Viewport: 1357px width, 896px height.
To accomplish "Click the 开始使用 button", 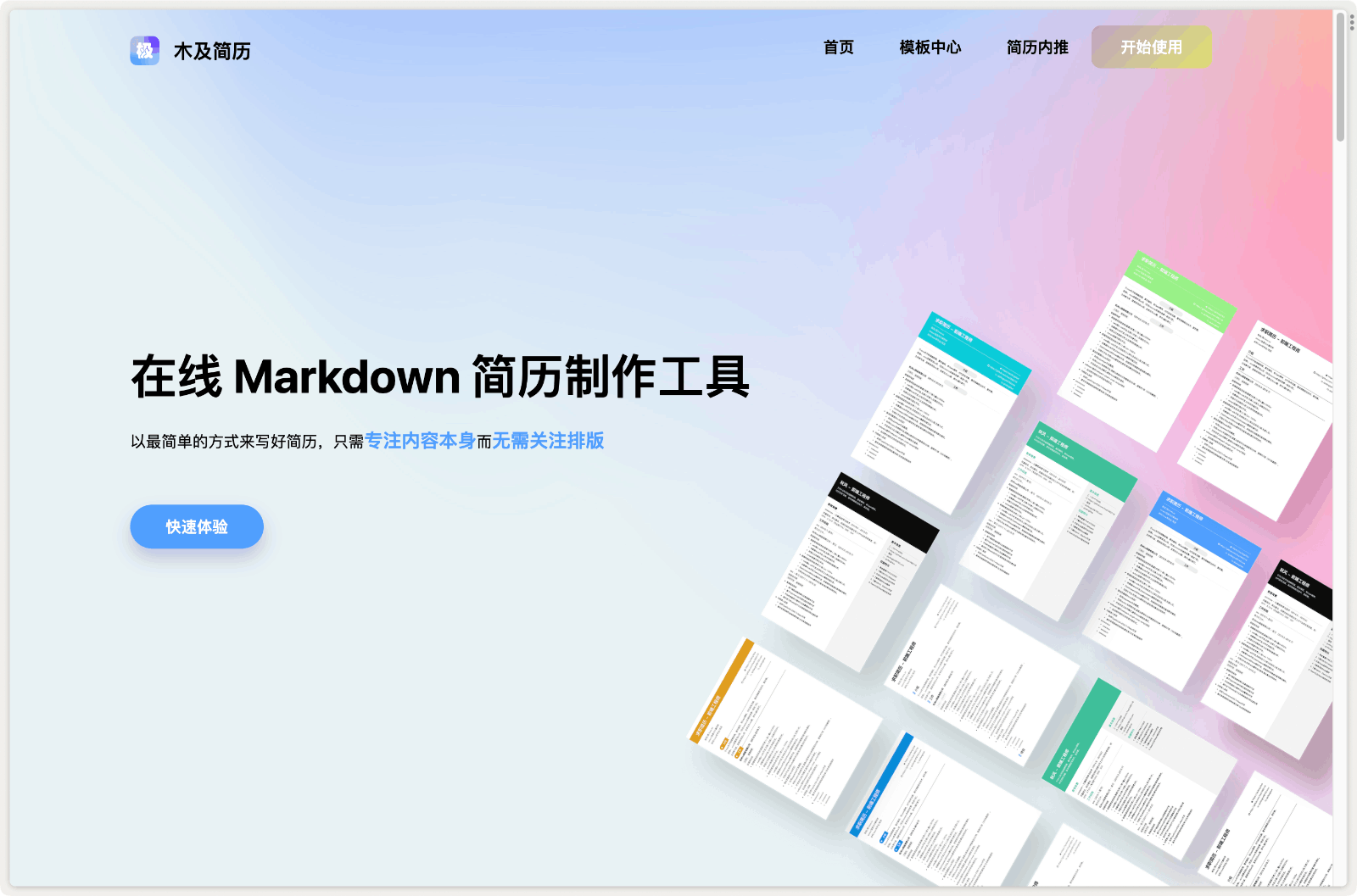I will 1152,47.
